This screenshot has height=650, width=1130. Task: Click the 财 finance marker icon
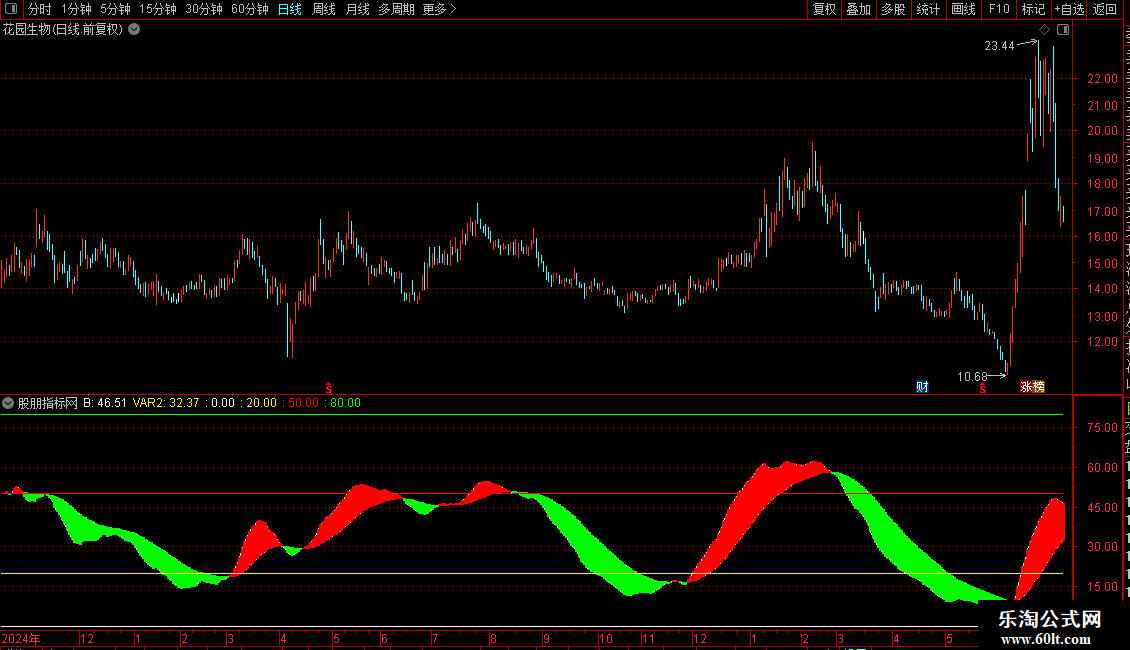coord(922,387)
